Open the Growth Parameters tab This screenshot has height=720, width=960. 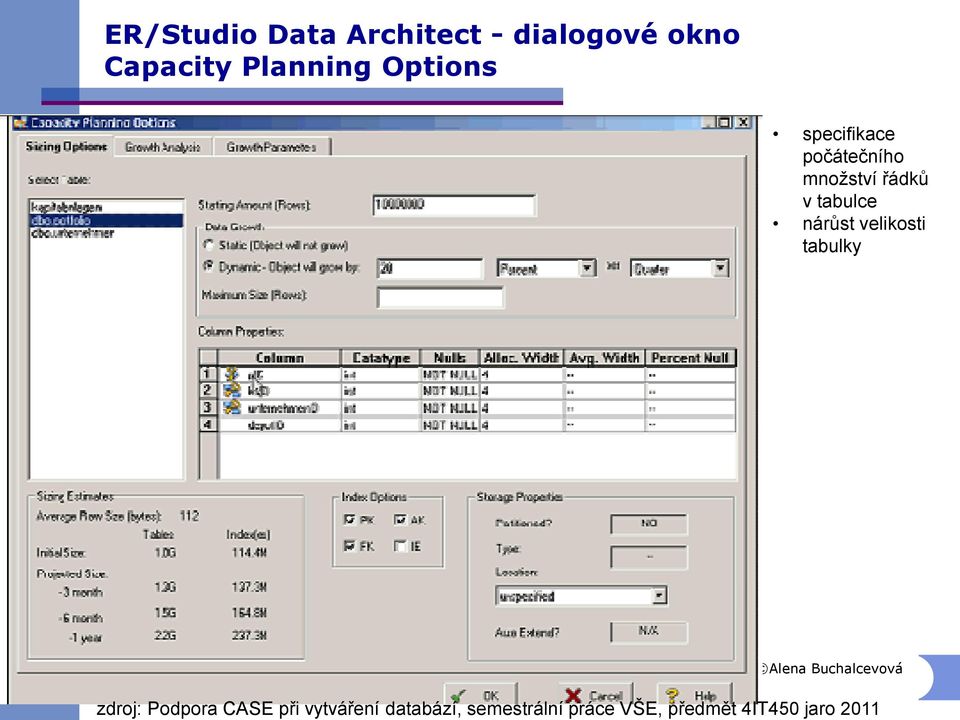click(271, 148)
